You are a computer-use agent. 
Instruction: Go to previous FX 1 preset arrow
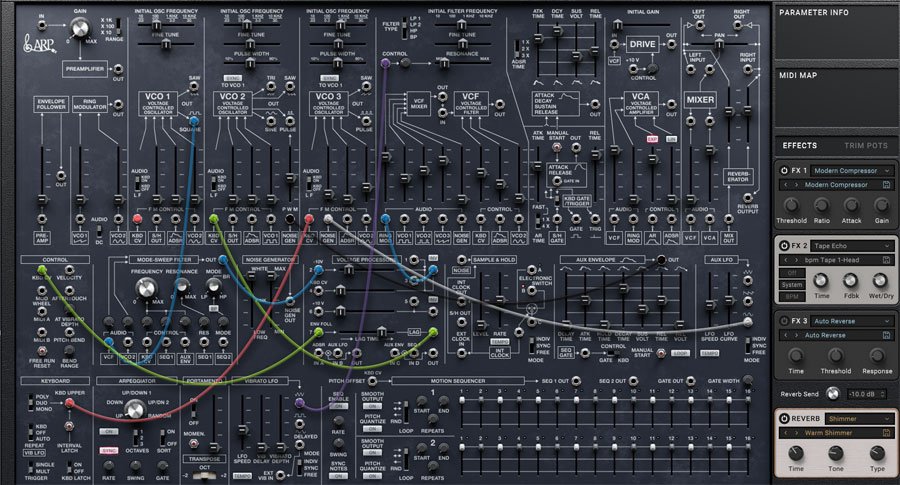click(x=786, y=185)
